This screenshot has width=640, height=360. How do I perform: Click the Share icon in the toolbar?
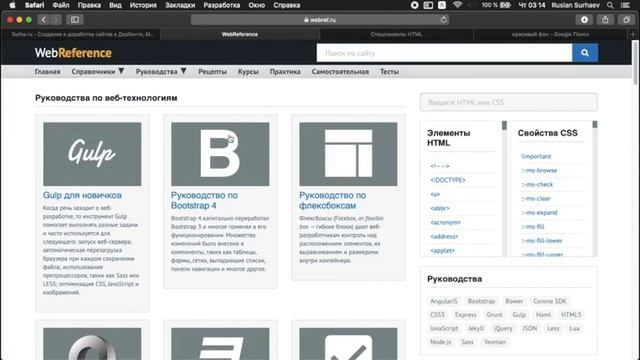point(605,20)
